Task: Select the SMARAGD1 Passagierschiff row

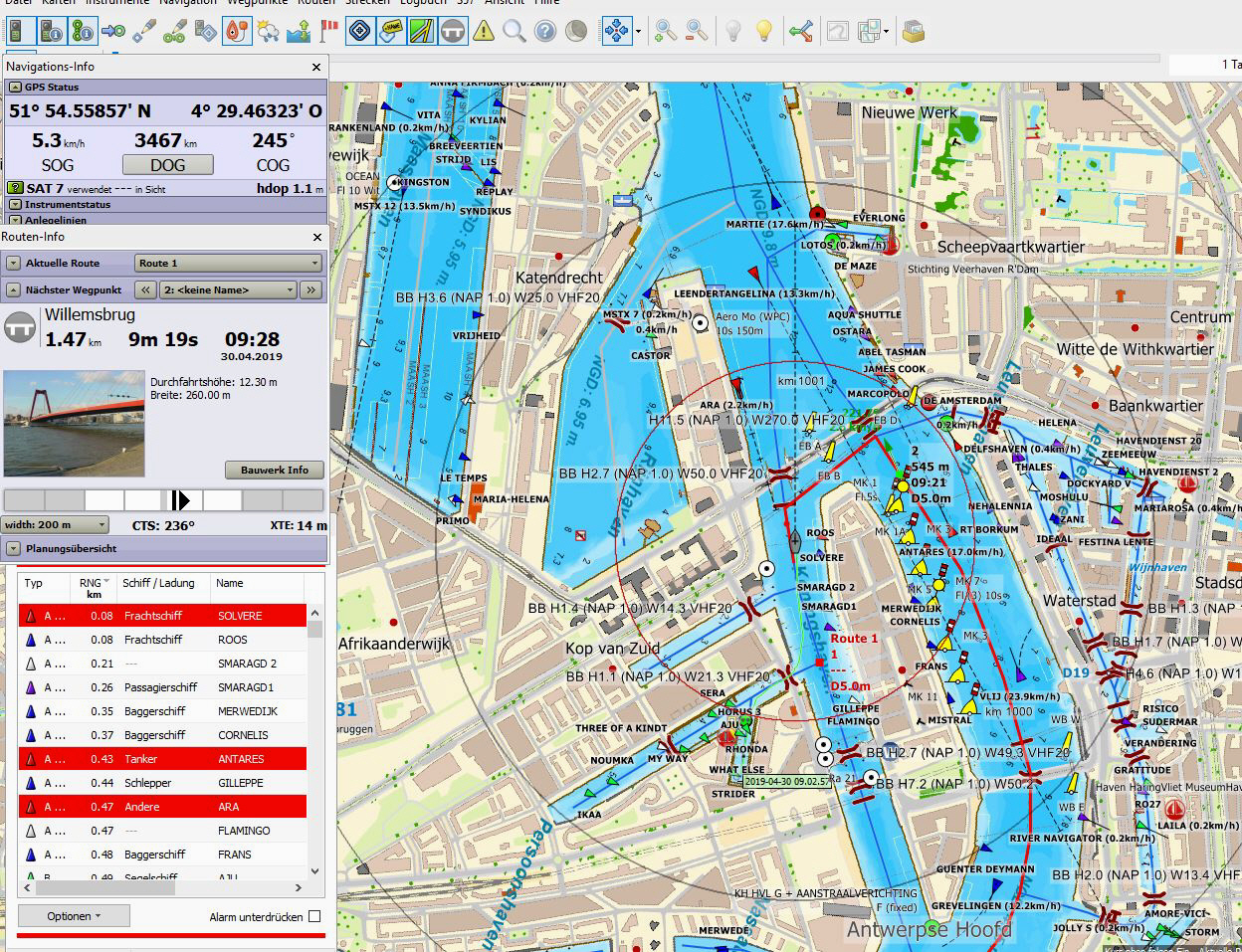Action: (162, 687)
